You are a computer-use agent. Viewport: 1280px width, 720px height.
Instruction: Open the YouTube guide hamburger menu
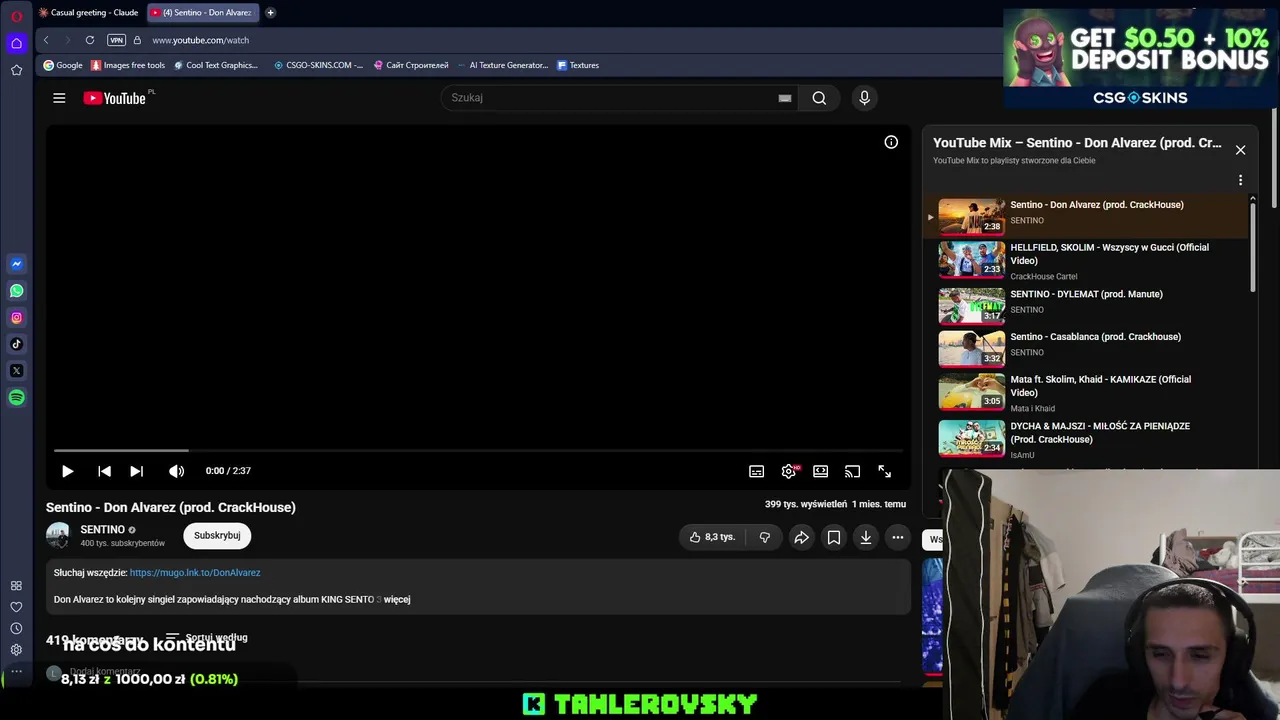click(x=59, y=98)
